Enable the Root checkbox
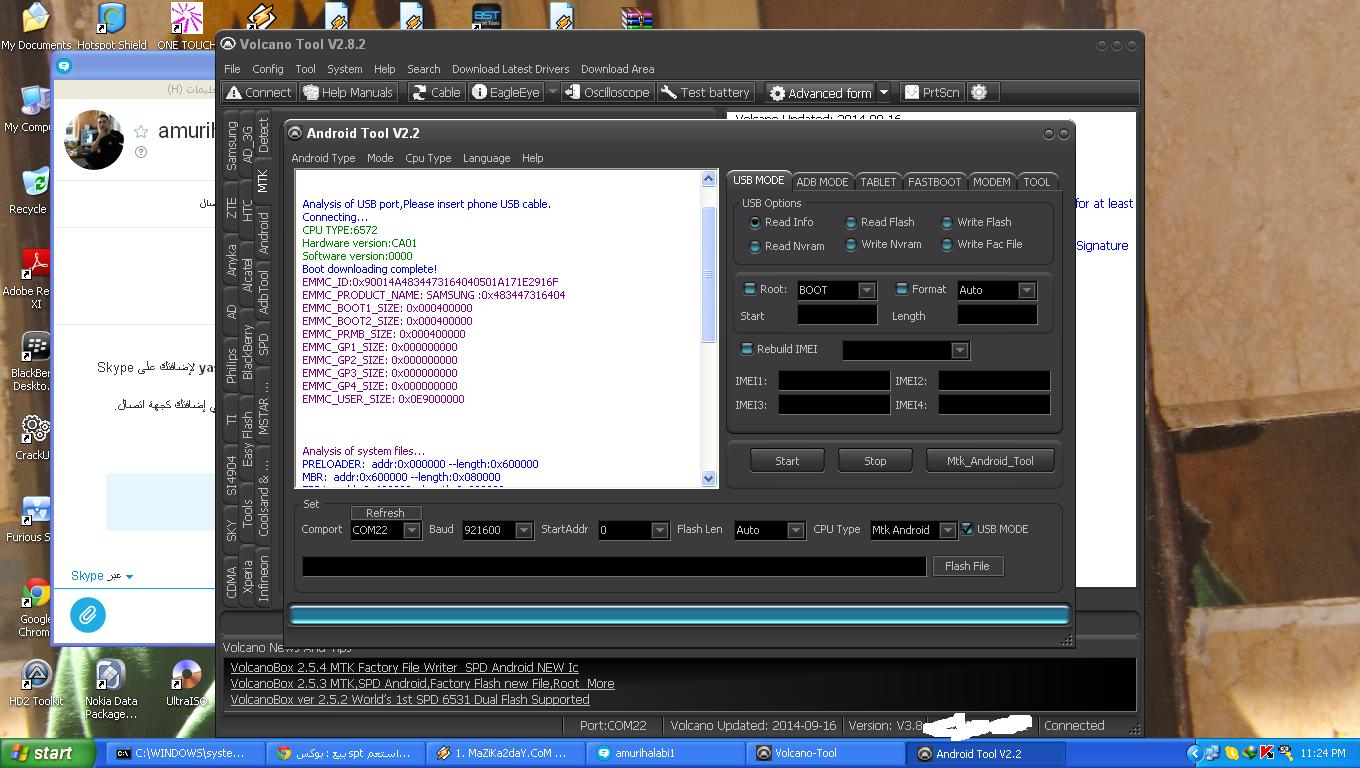This screenshot has height=768, width=1360. pos(749,289)
